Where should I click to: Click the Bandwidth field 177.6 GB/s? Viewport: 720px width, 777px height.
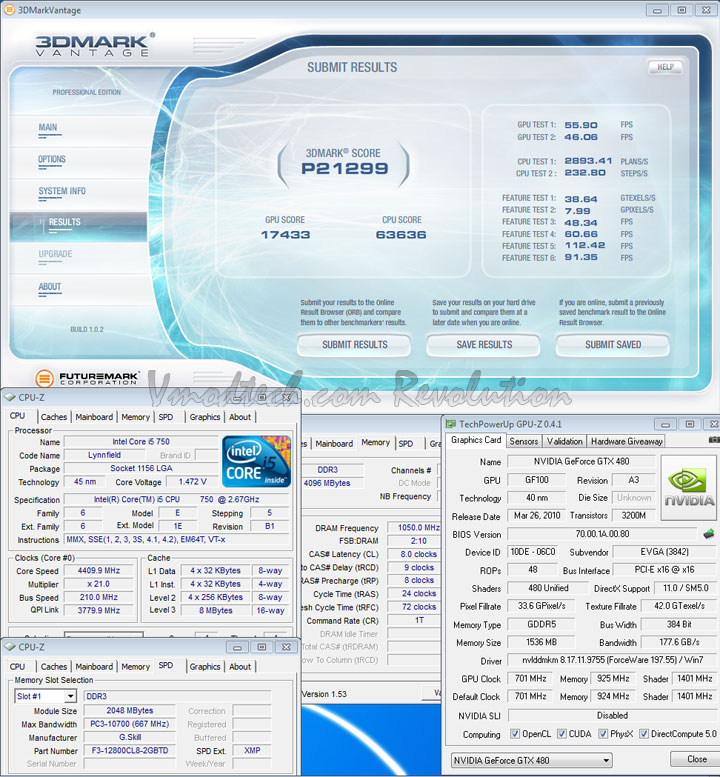tap(679, 642)
